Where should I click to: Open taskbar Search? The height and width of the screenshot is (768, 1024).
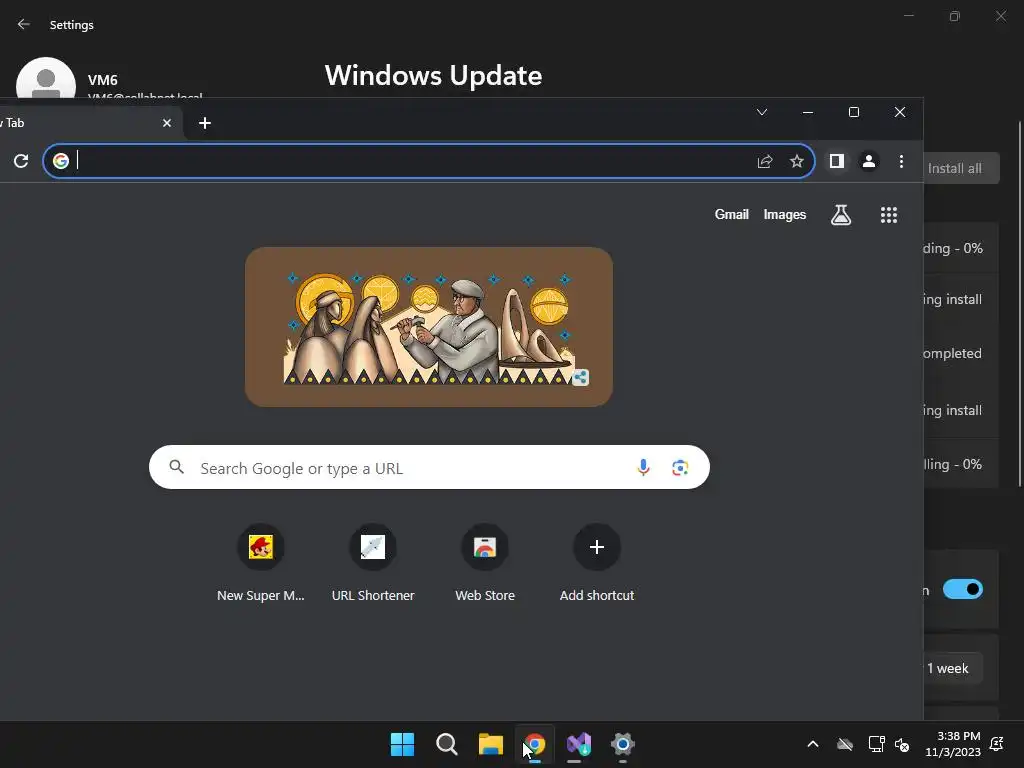pos(447,744)
